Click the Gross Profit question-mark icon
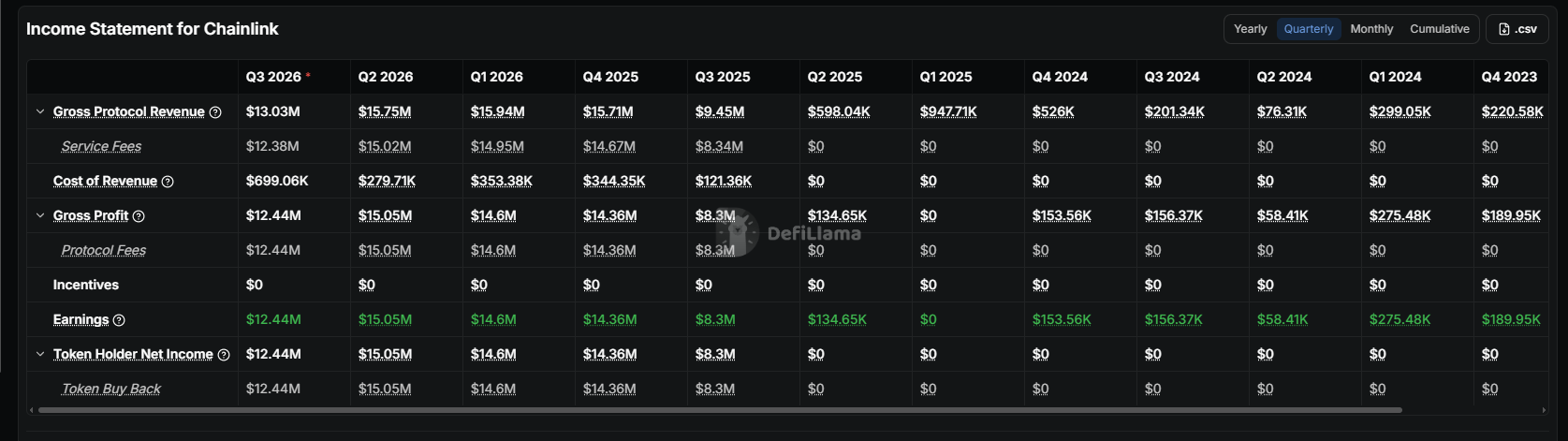 (x=139, y=216)
